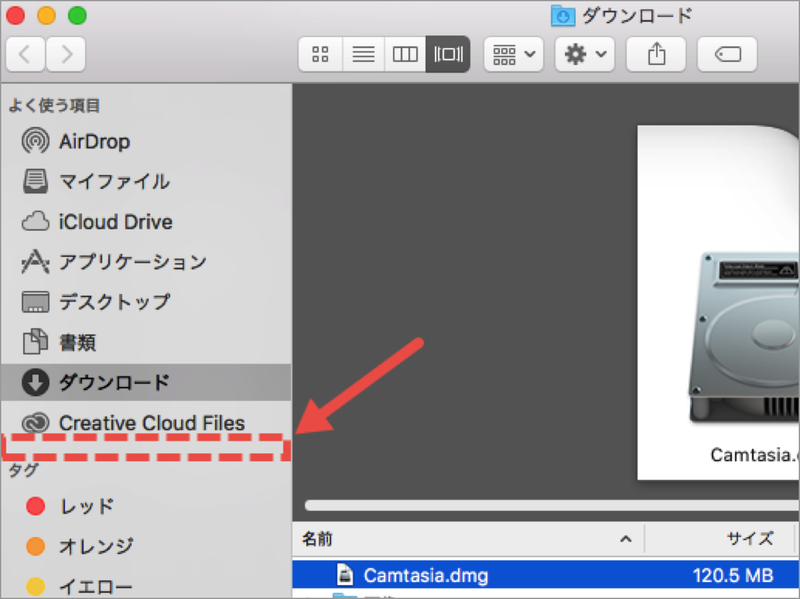Image resolution: width=800 pixels, height=599 pixels.
Task: Click the ダウンロード folder icon in title bar
Action: click(563, 16)
